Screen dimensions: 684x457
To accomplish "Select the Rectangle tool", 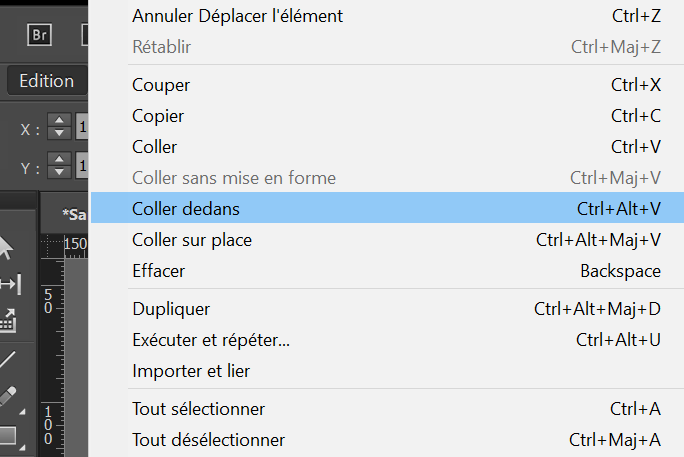I will click(x=8, y=435).
